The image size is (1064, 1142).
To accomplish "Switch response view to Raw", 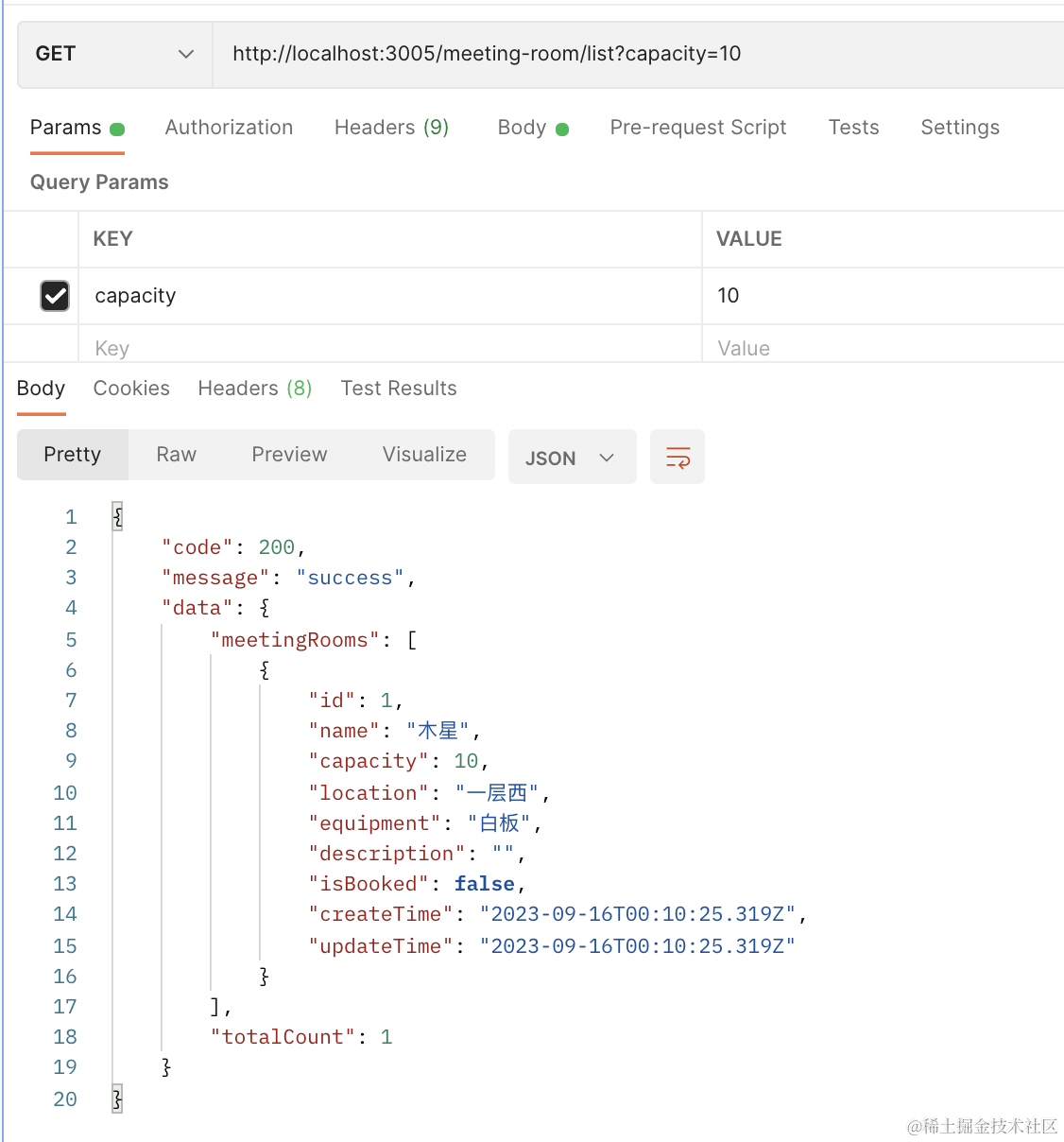I will (x=176, y=455).
